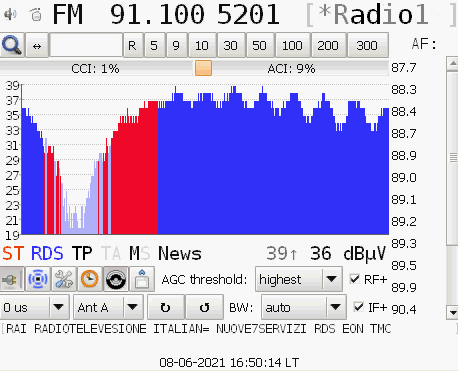Image resolution: width=458 pixels, height=371 pixels.
Task: Open the BW dropdown showing auto
Action: 304,307
